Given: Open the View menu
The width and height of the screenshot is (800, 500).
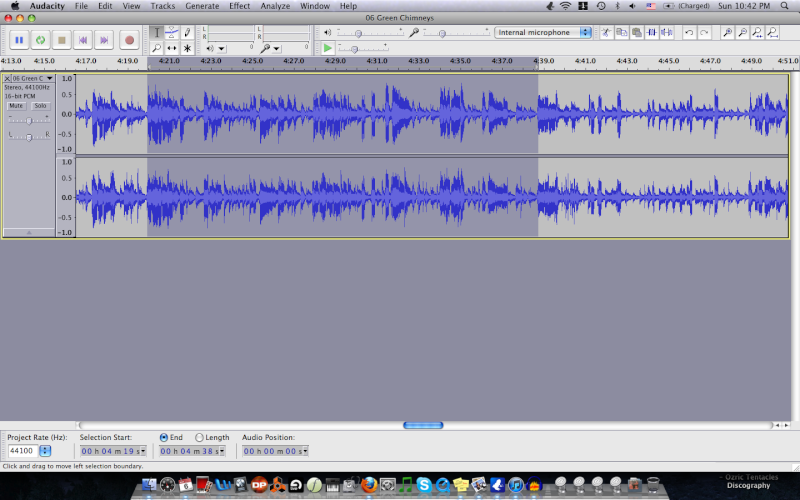Looking at the screenshot, I should pos(131,6).
